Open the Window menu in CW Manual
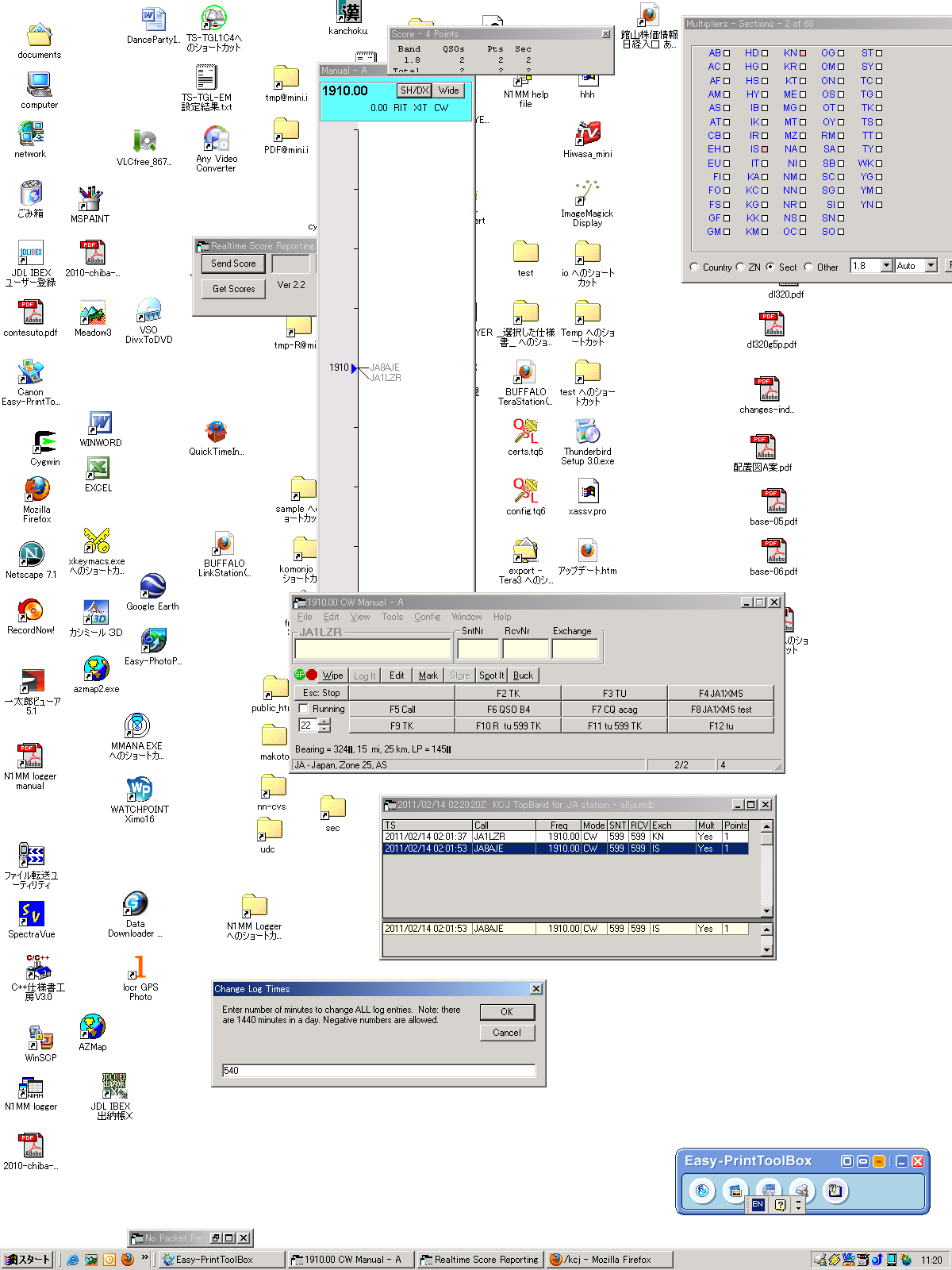 [466, 617]
